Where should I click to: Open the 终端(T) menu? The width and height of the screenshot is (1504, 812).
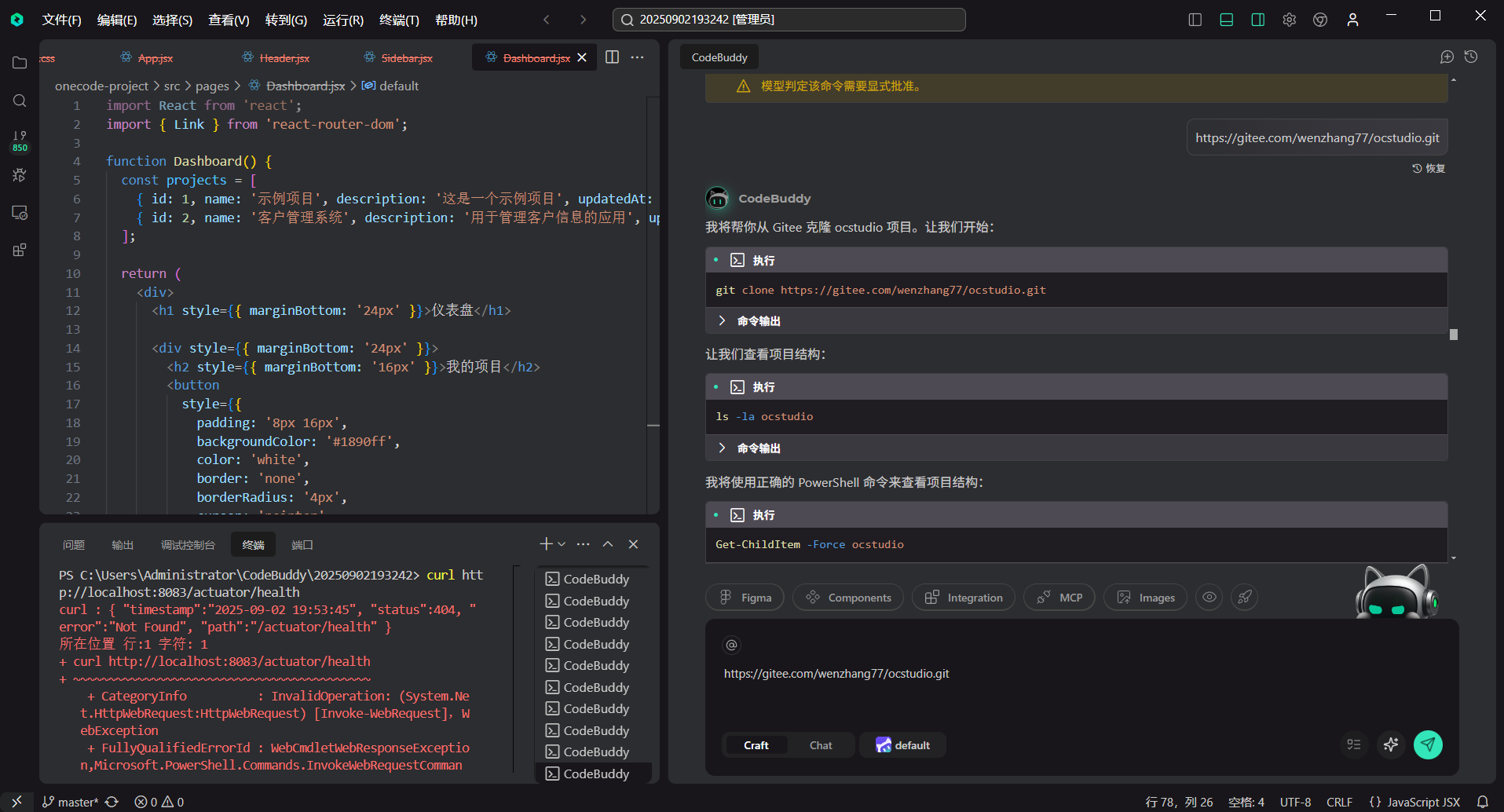[399, 20]
